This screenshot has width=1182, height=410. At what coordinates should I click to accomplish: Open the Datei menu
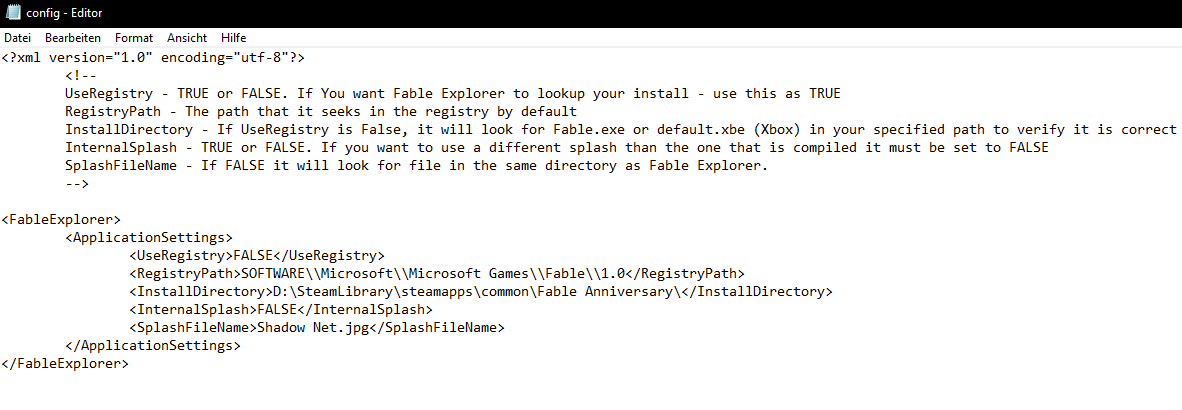[x=18, y=37]
